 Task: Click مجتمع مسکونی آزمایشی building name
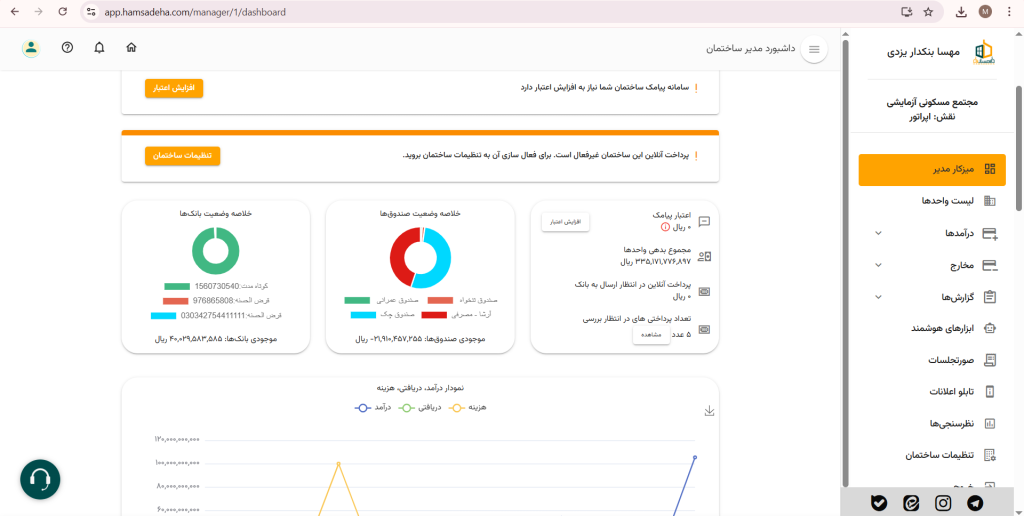click(932, 103)
